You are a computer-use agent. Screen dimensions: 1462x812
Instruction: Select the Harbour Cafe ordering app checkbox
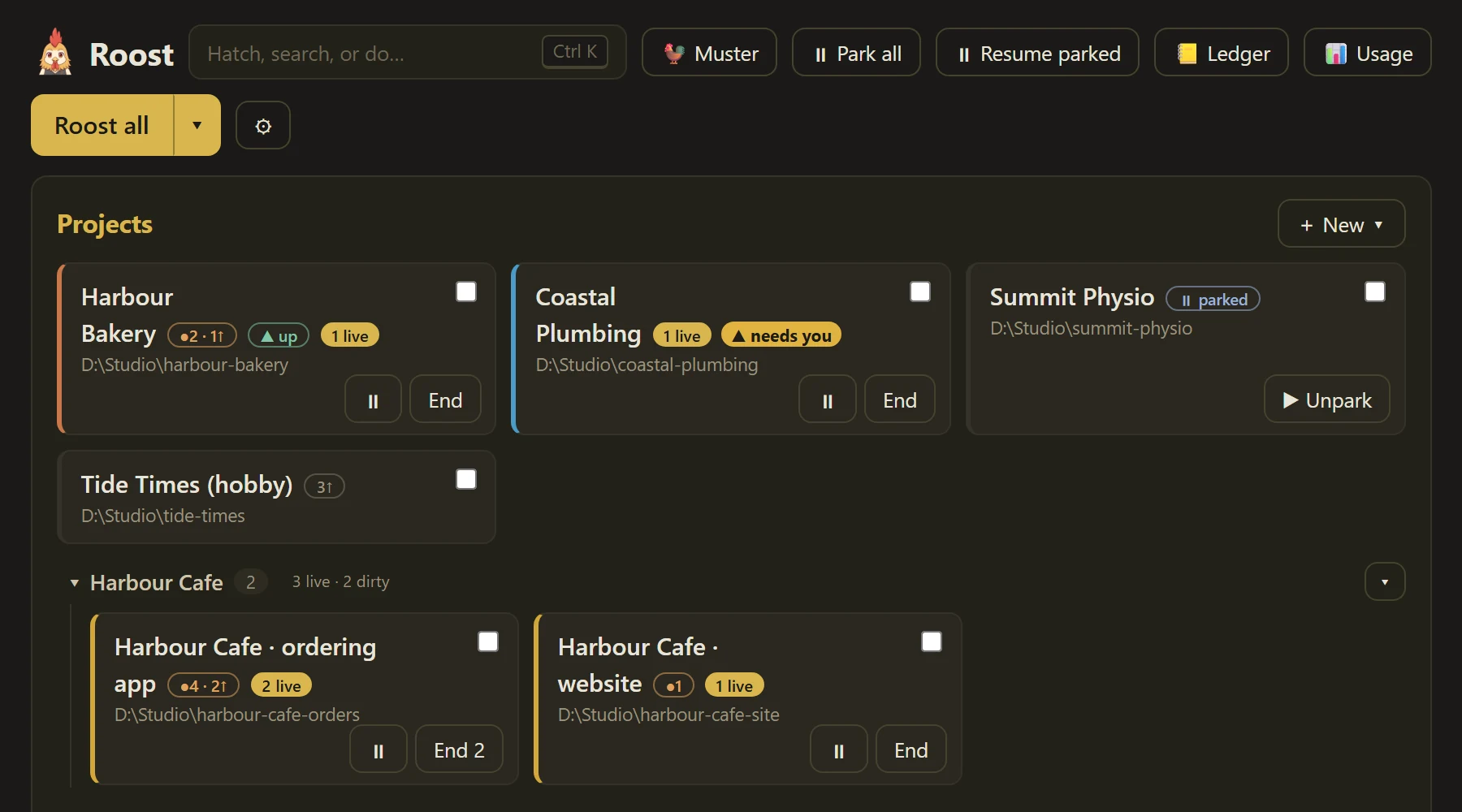click(x=488, y=641)
